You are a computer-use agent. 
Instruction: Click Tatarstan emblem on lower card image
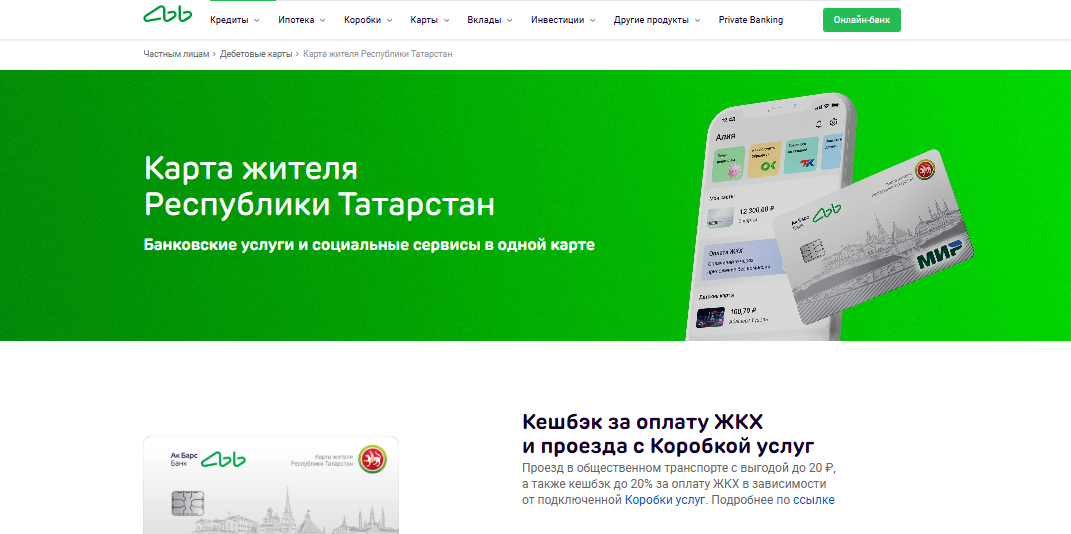(372, 460)
